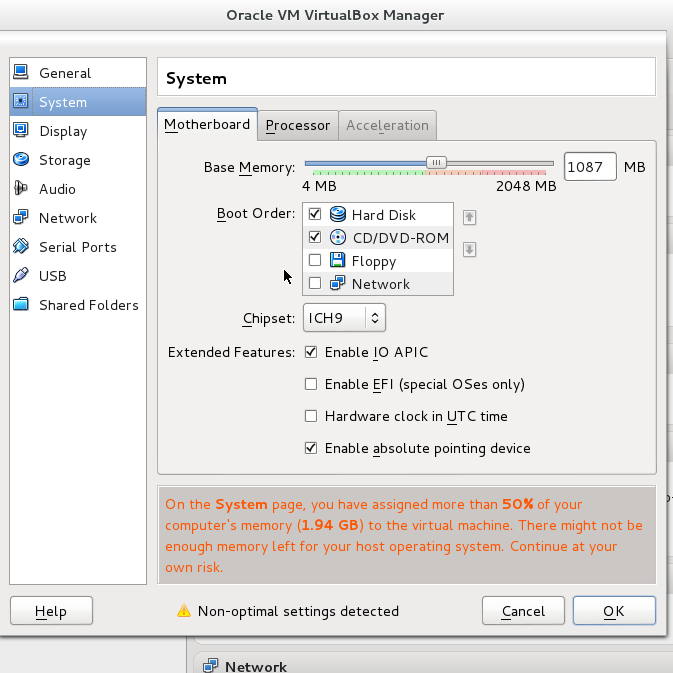Click the '4 MB' minimum memory label
This screenshot has height=673, width=673.
point(319,186)
